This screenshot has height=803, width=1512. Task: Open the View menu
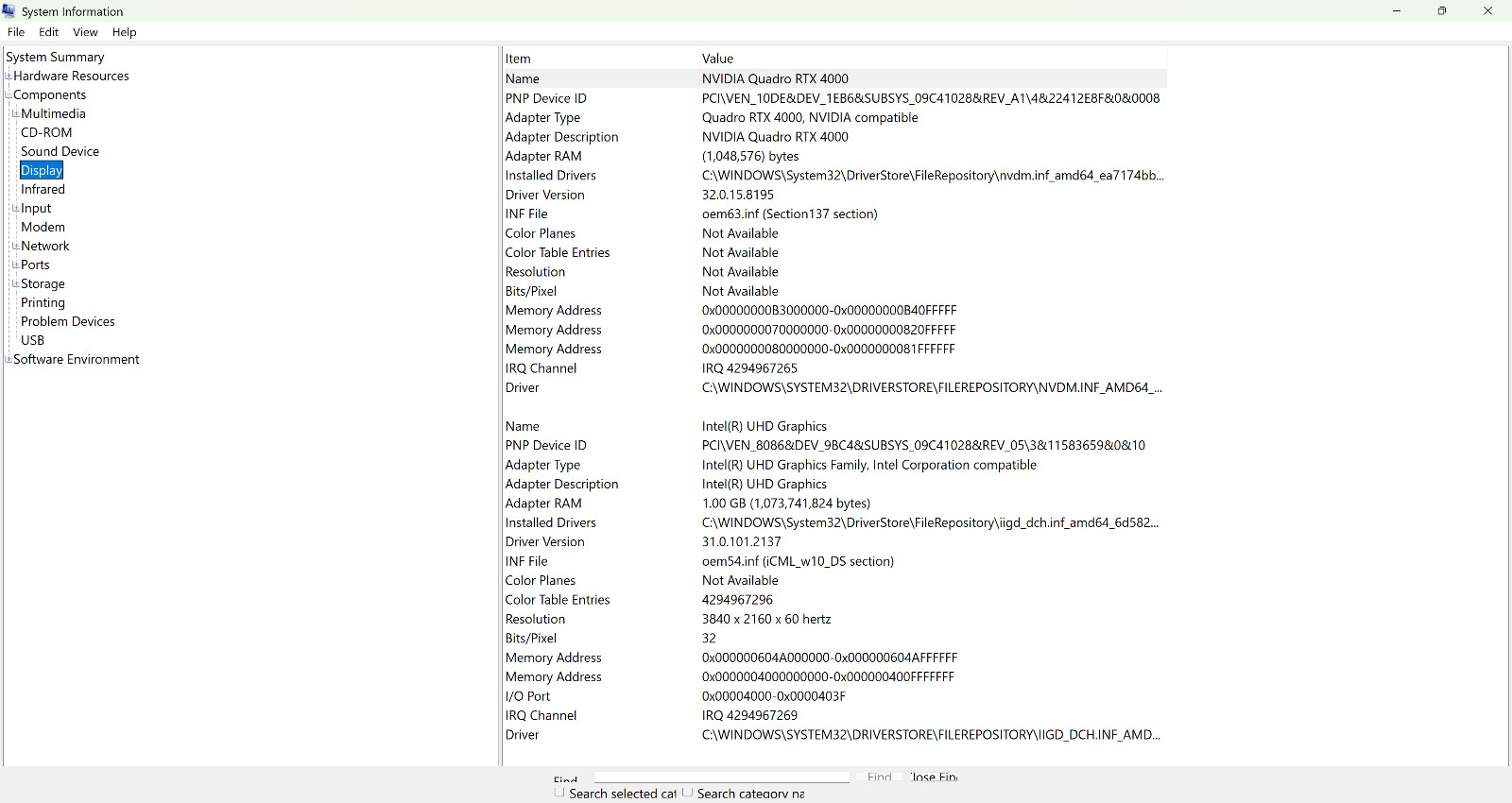[x=85, y=32]
